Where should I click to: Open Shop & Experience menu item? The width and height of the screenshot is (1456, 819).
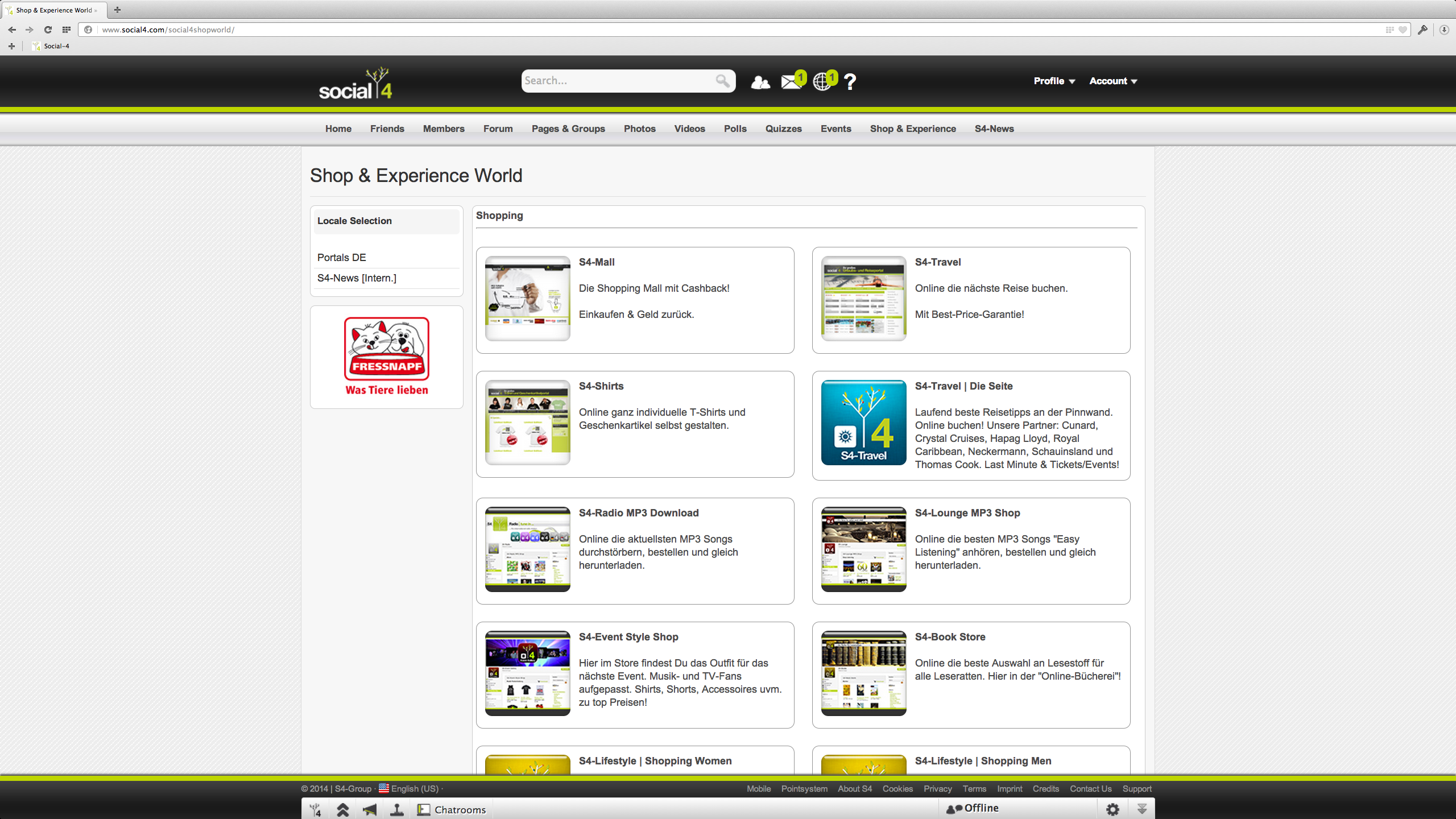pyautogui.click(x=913, y=129)
